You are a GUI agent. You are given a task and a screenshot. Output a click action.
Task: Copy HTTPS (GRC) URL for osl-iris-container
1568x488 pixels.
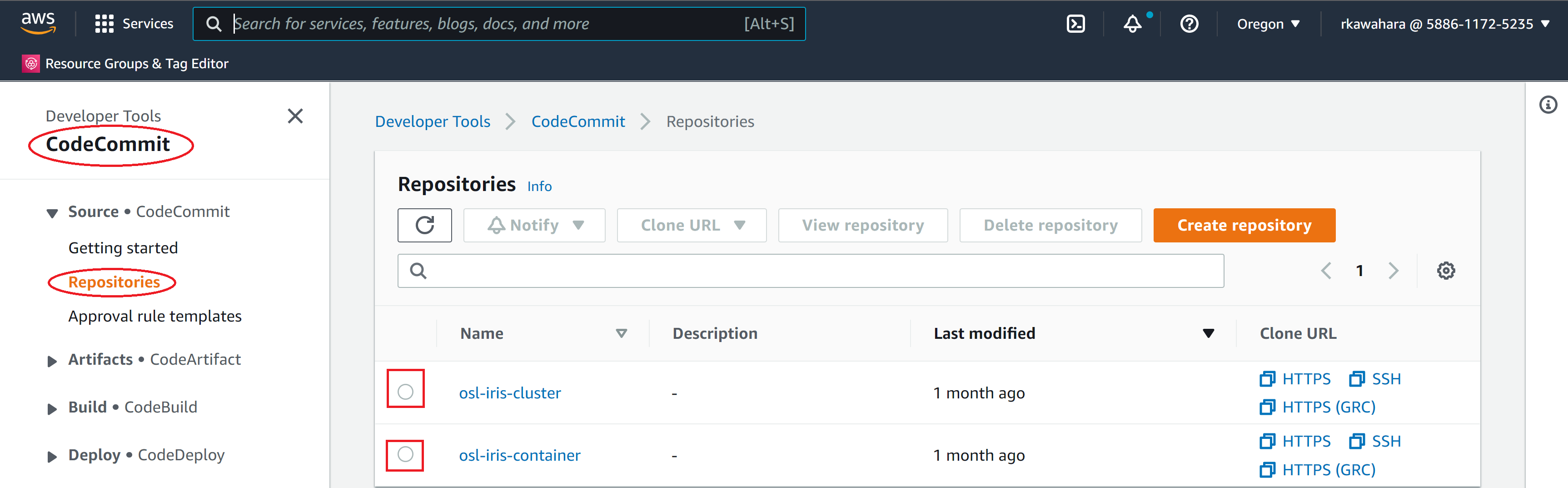(x=1317, y=470)
